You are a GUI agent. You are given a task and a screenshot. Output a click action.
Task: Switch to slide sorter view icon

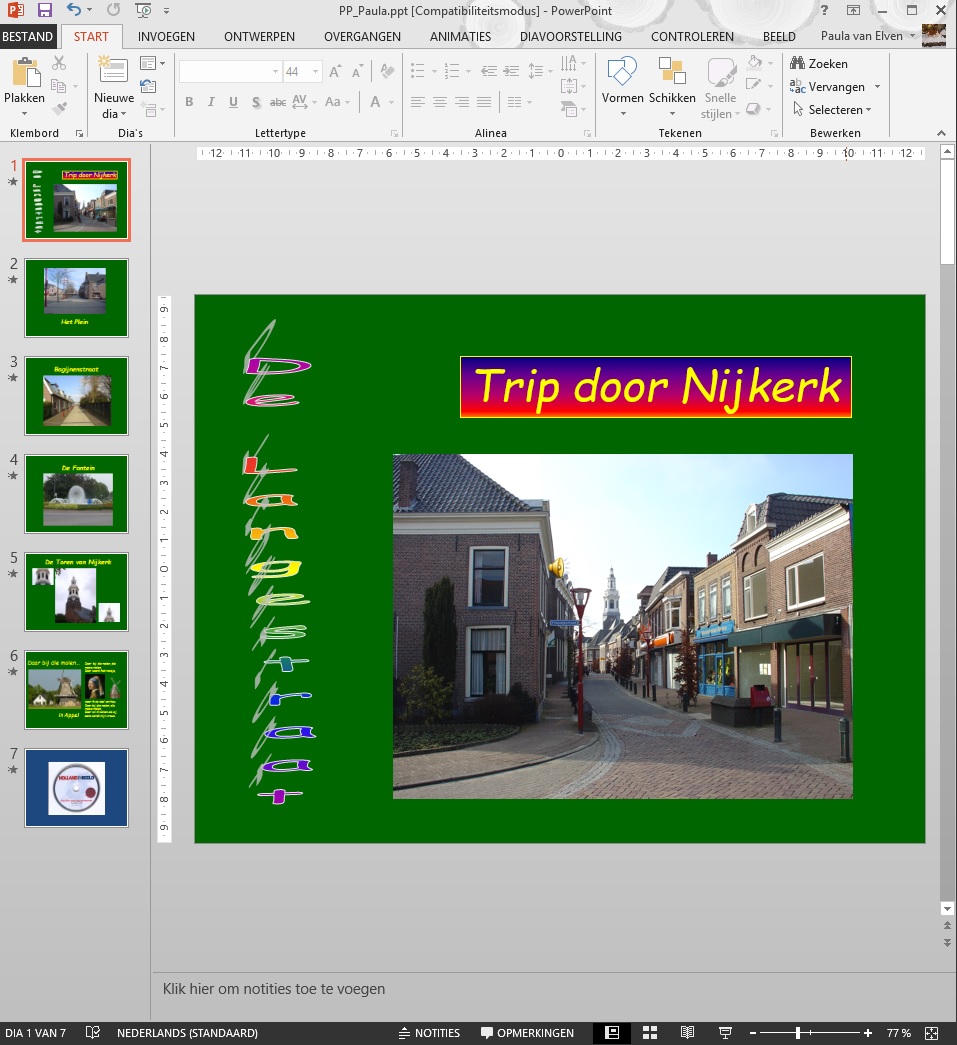click(650, 1033)
